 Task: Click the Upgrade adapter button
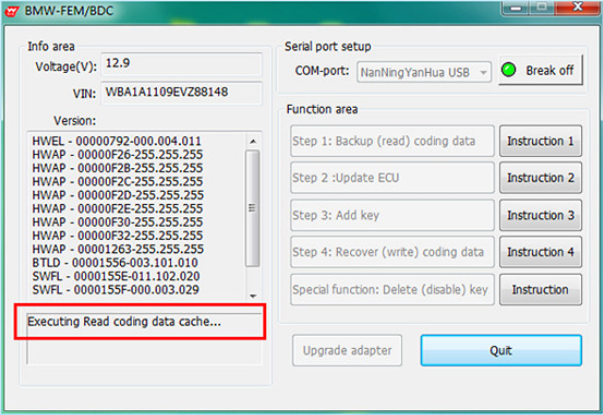(x=347, y=350)
